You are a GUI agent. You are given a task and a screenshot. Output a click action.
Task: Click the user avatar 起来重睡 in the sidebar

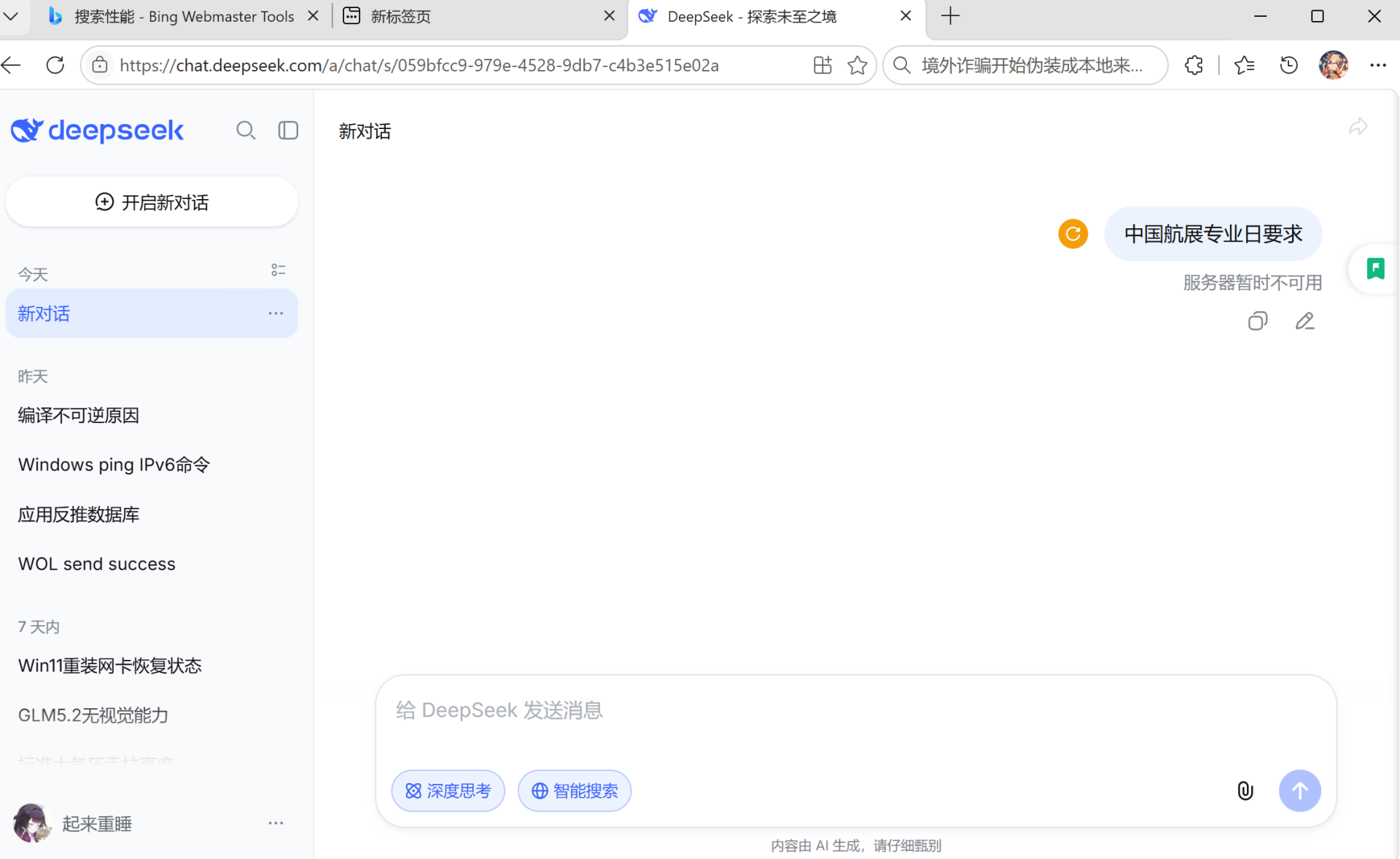point(31,823)
